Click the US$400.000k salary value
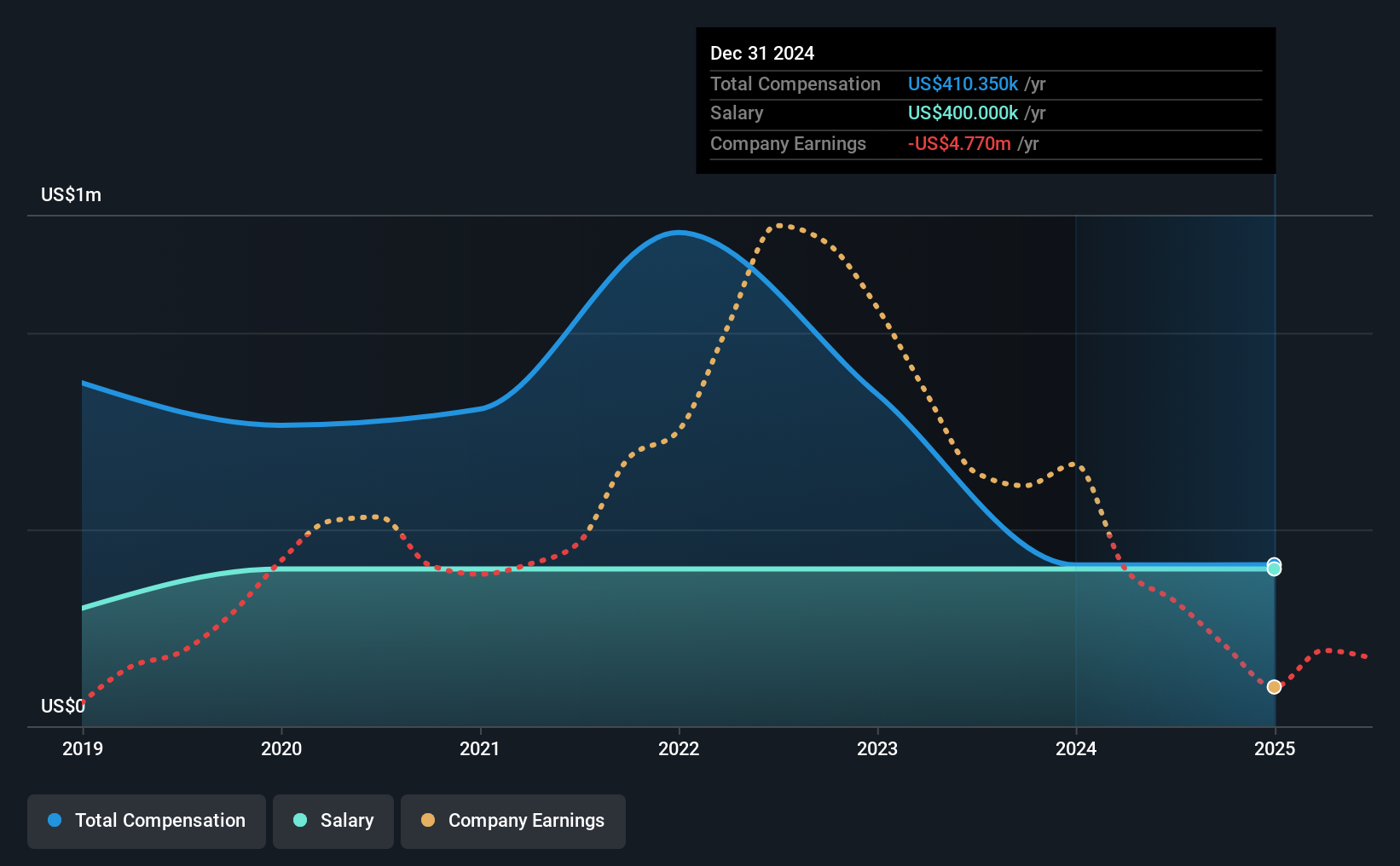Screen dimensions: 1400x866 pyautogui.click(x=963, y=113)
